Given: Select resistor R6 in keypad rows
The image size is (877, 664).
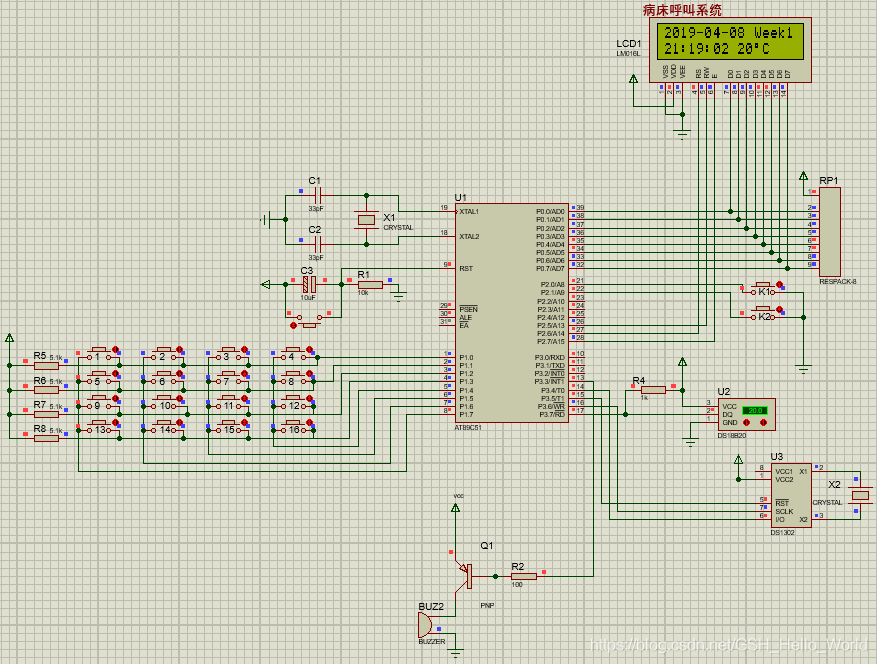Looking at the screenshot, I should [x=46, y=390].
